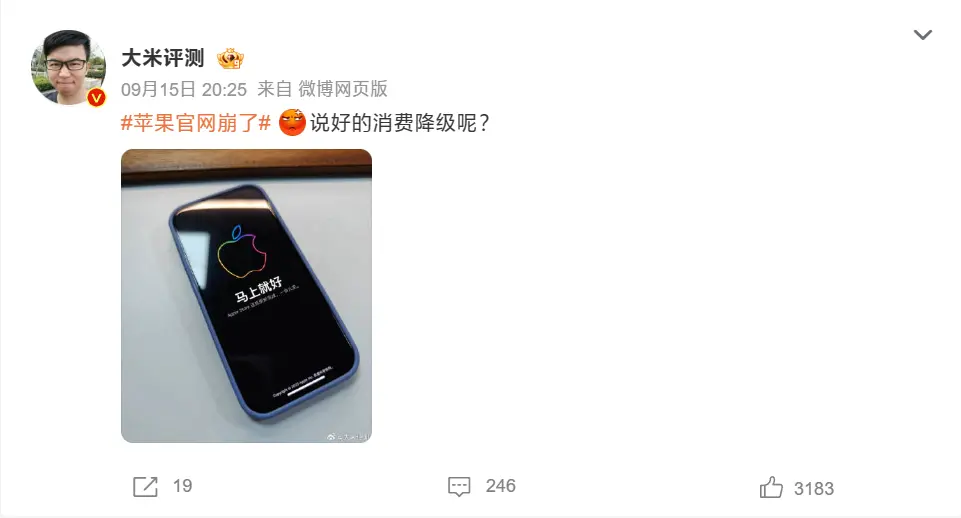961x518 pixels.
Task: Open 大米评测 profile avatar
Action: (68, 67)
